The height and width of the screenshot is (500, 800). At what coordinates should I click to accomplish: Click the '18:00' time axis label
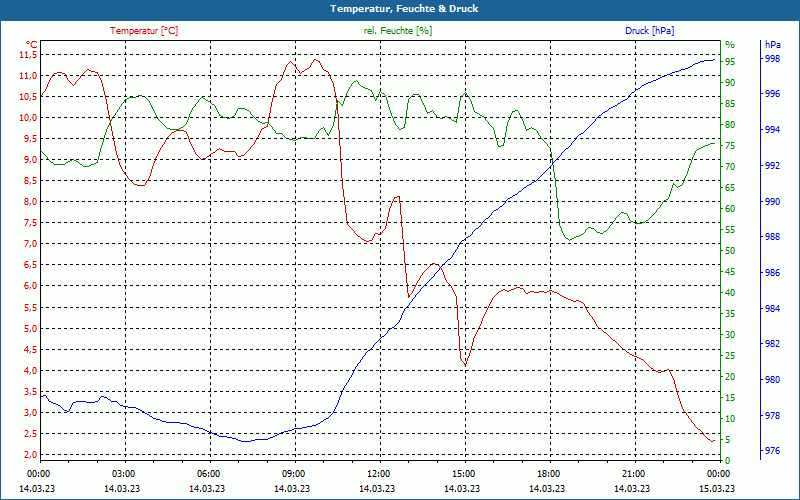(548, 474)
